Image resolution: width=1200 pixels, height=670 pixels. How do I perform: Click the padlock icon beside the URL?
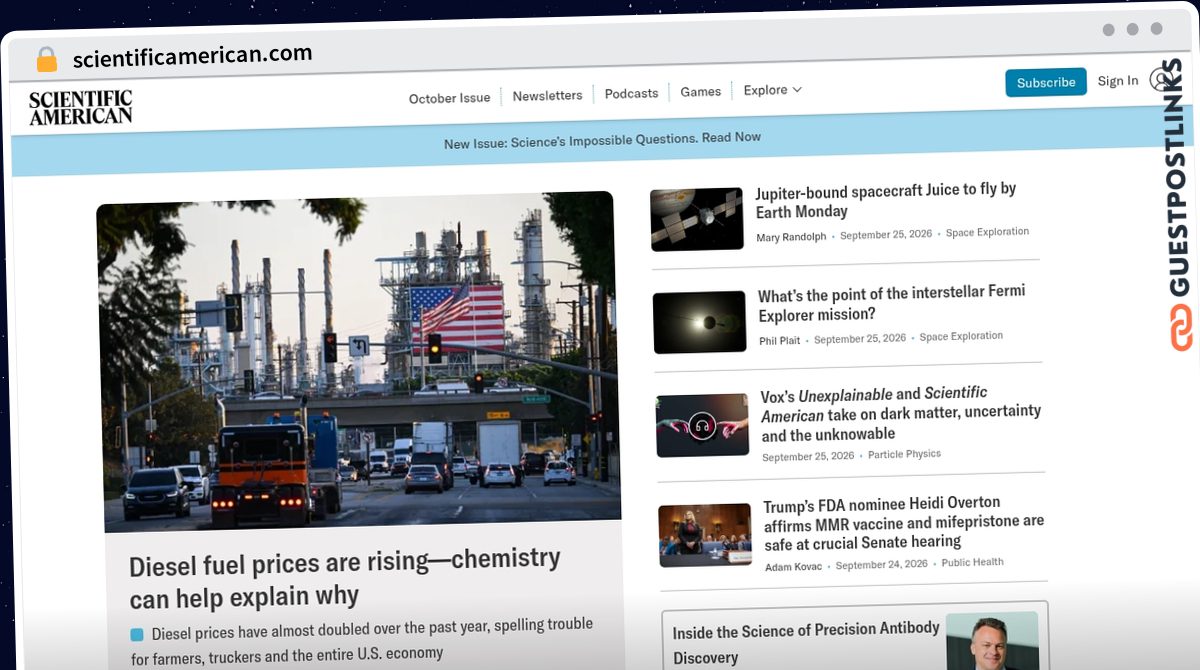(46, 60)
